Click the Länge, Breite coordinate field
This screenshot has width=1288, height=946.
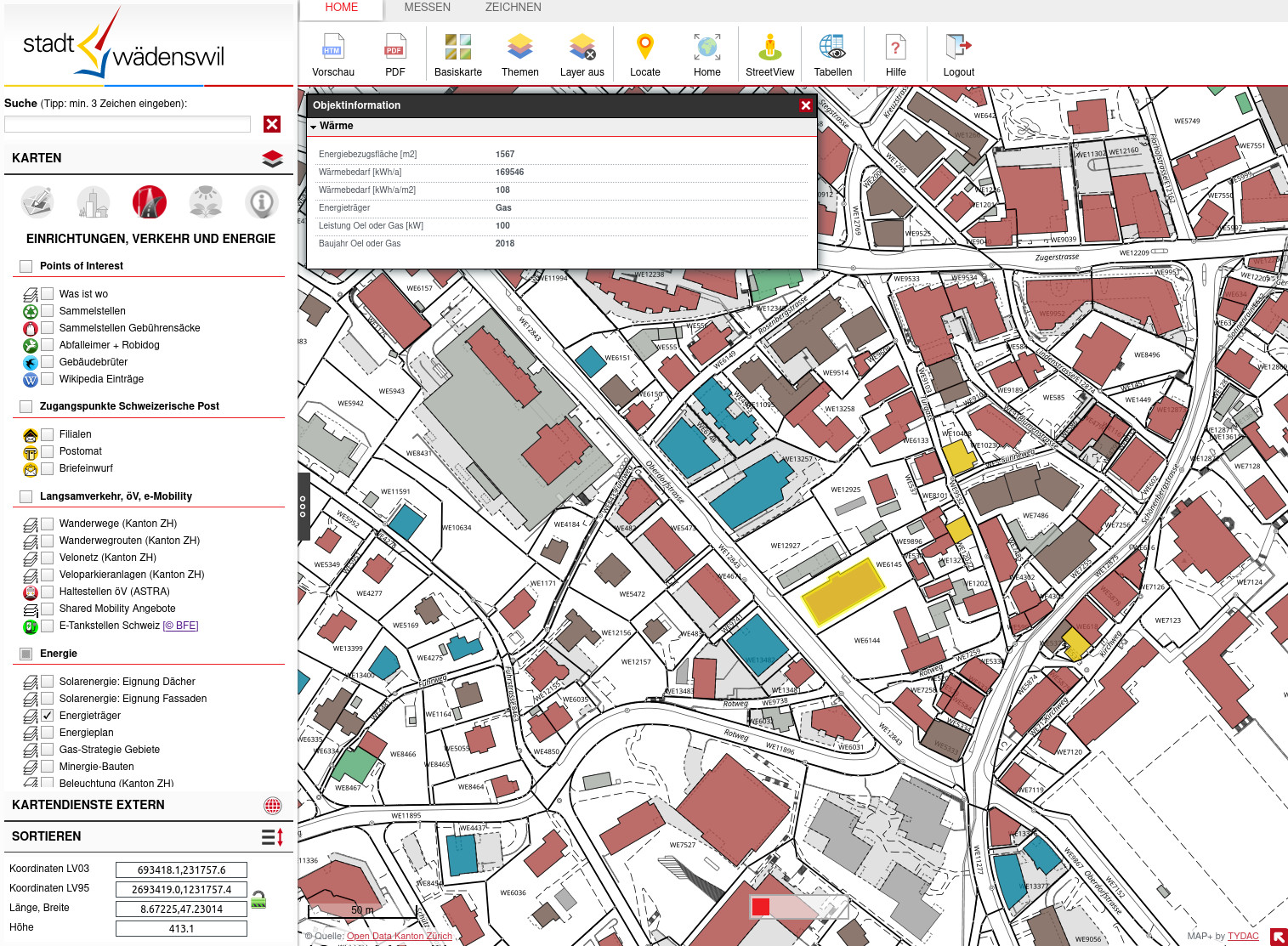click(x=181, y=909)
